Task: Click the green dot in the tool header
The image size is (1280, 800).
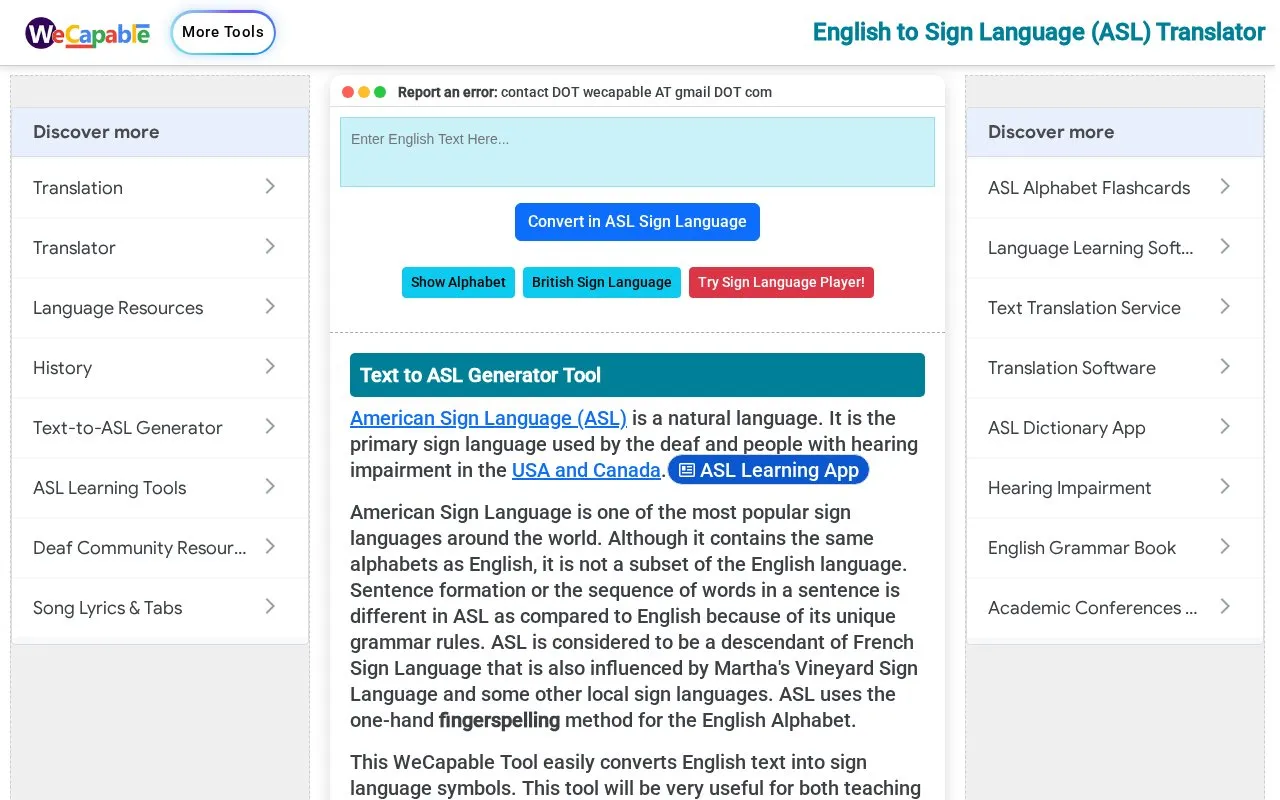Action: [x=380, y=92]
